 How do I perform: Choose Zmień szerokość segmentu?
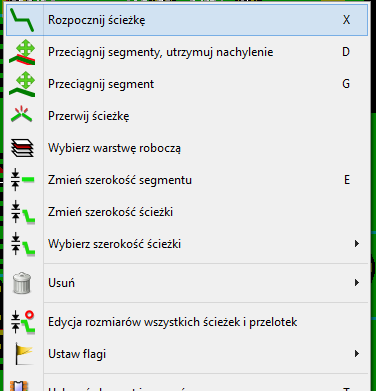pos(187,180)
